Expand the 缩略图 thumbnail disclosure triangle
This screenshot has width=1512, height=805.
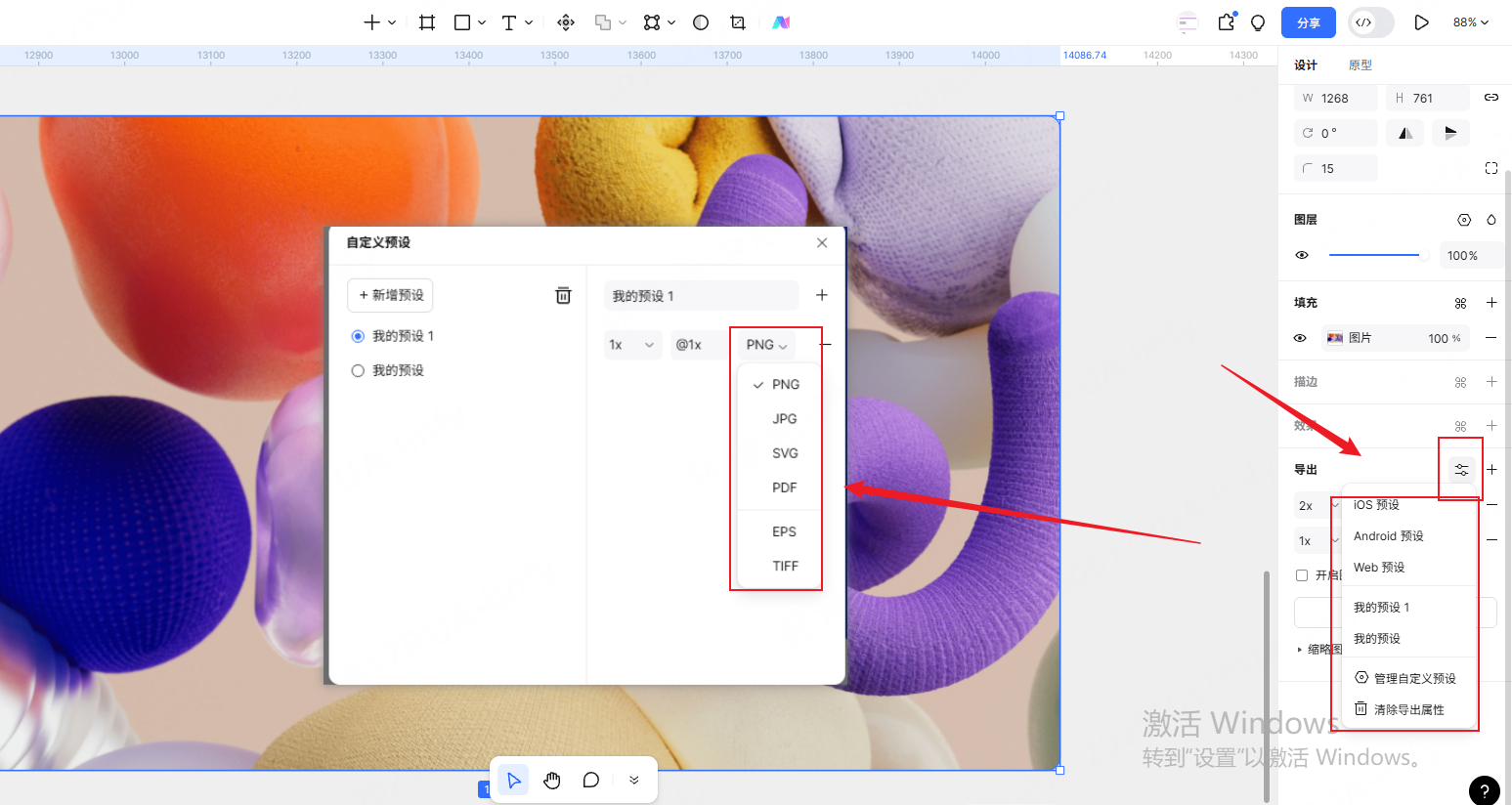coord(1300,650)
